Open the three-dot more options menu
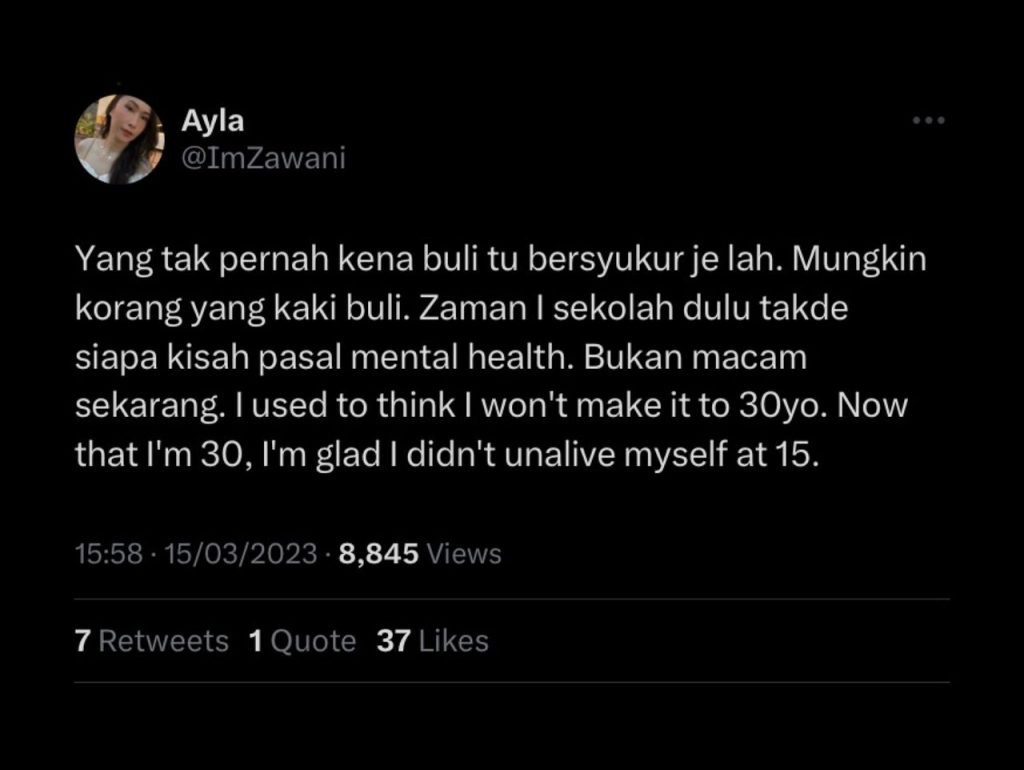Viewport: 1024px width, 770px height. (929, 120)
